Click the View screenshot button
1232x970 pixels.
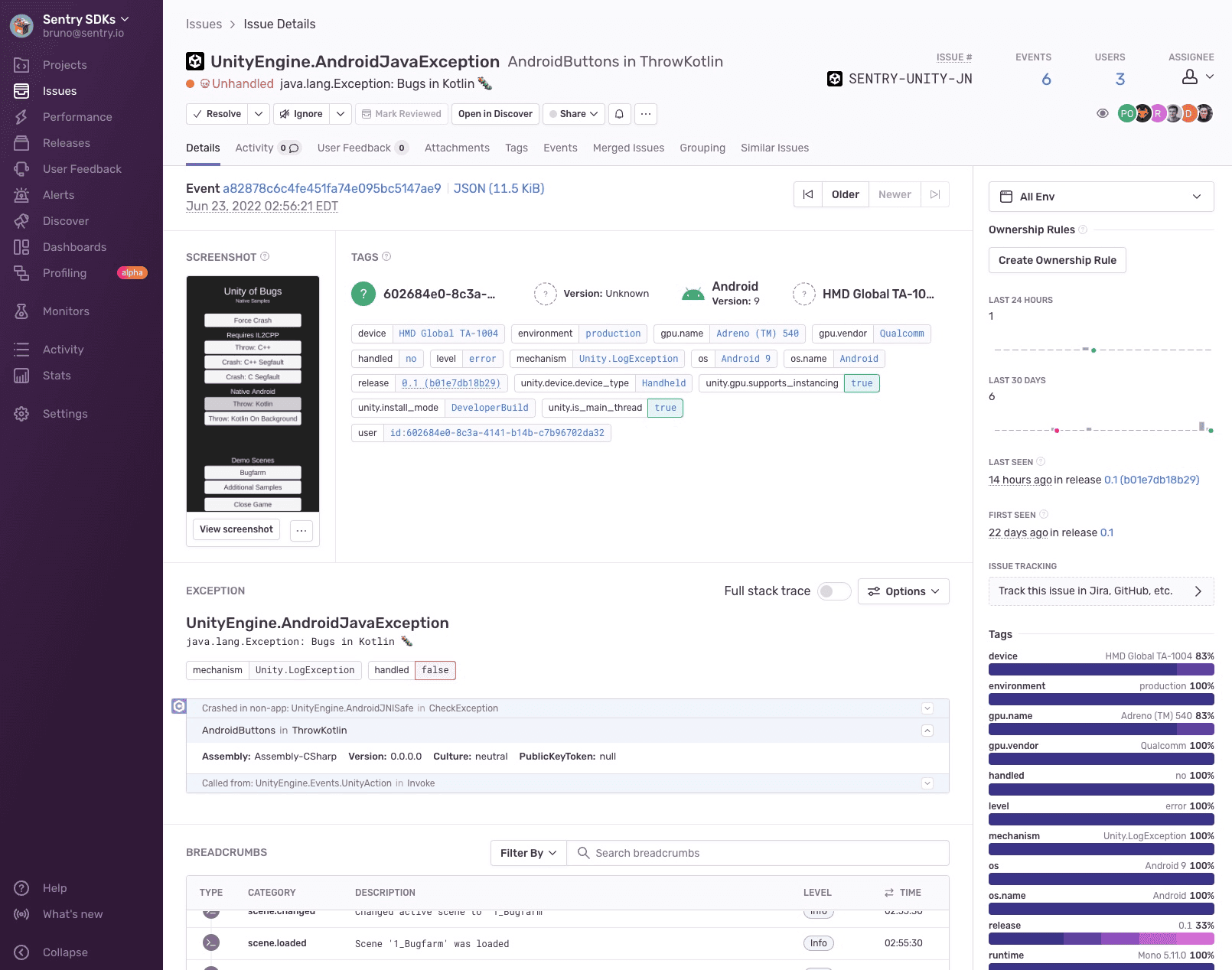[236, 529]
